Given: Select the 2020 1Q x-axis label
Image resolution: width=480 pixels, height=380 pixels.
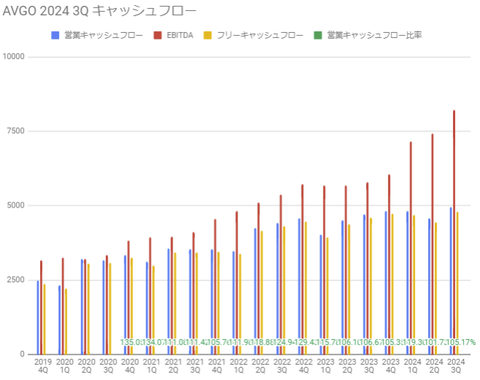Looking at the screenshot, I should click(x=65, y=366).
